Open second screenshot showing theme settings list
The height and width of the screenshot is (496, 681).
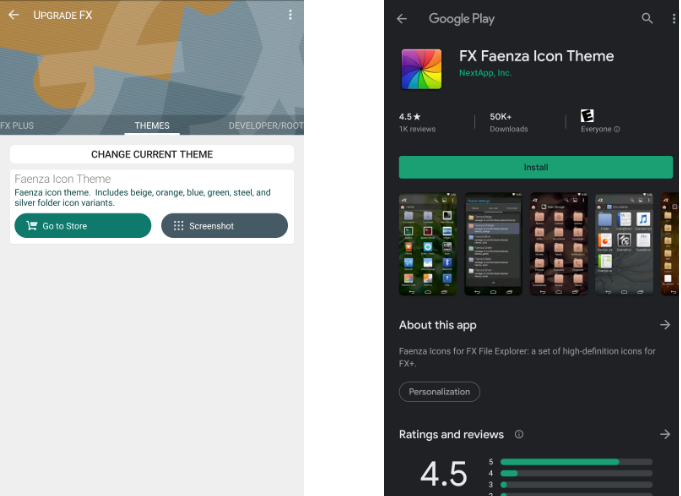pos(493,244)
